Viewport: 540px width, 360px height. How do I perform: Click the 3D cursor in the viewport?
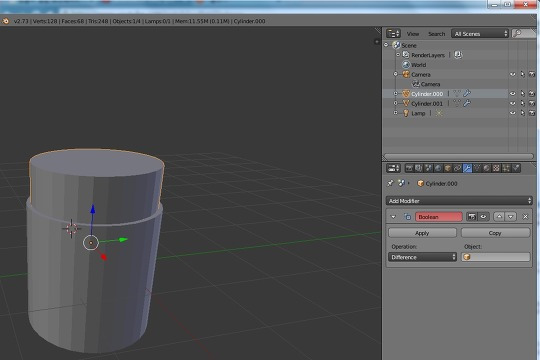point(72,228)
